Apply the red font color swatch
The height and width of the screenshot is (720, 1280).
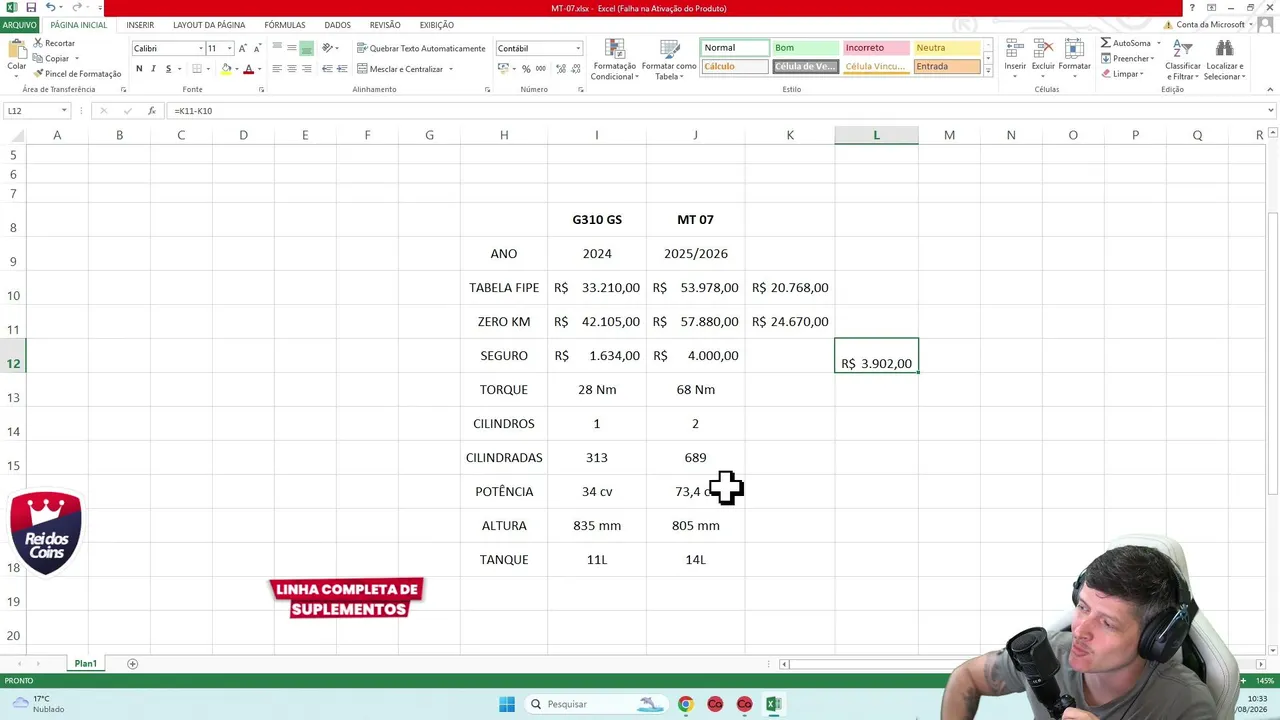(249, 69)
